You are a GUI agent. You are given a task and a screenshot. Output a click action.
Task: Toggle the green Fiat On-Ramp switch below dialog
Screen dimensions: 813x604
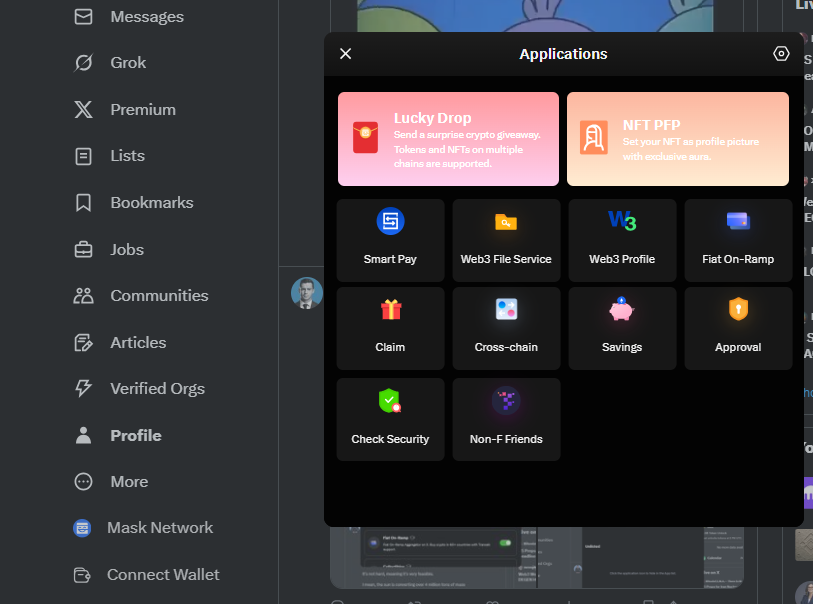click(505, 543)
